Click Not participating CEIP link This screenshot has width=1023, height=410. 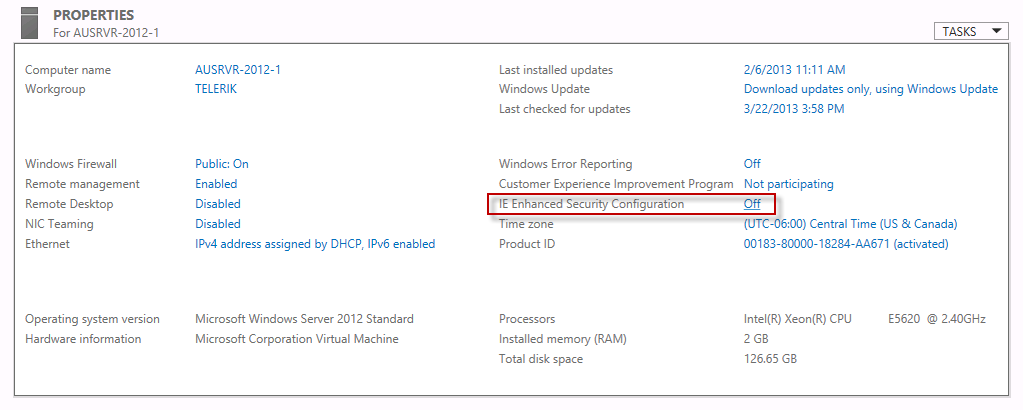(789, 184)
